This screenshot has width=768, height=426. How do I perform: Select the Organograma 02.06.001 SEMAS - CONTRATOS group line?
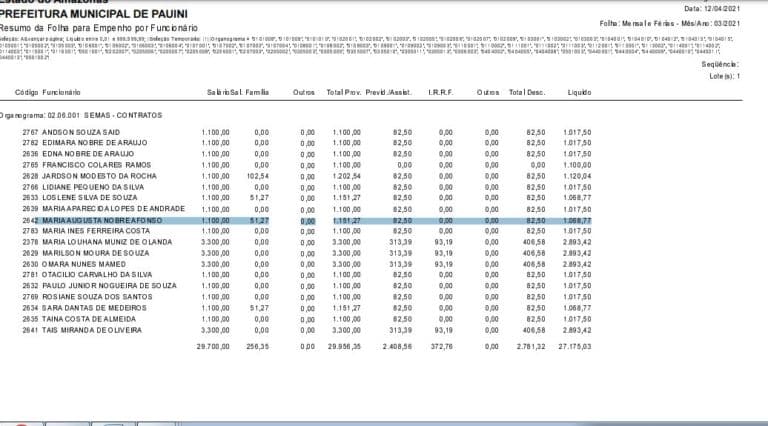(82, 115)
